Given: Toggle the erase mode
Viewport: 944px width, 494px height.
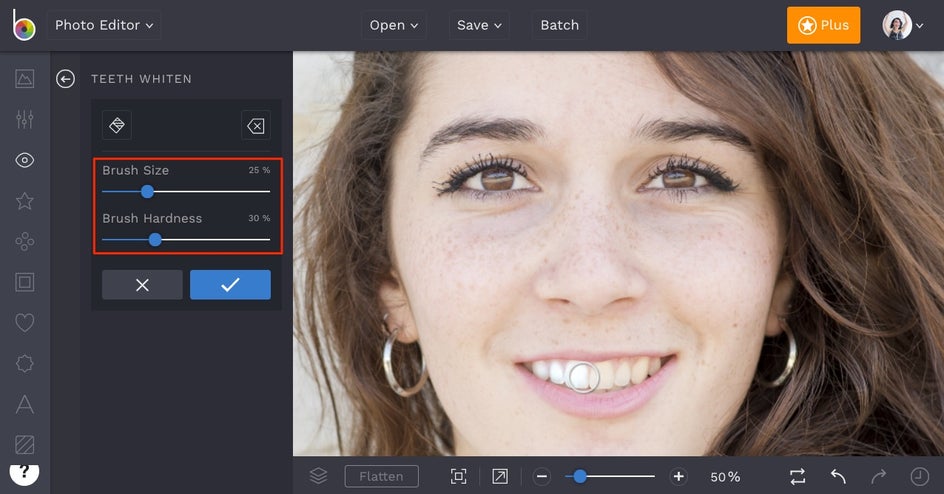Looking at the screenshot, I should [x=255, y=126].
